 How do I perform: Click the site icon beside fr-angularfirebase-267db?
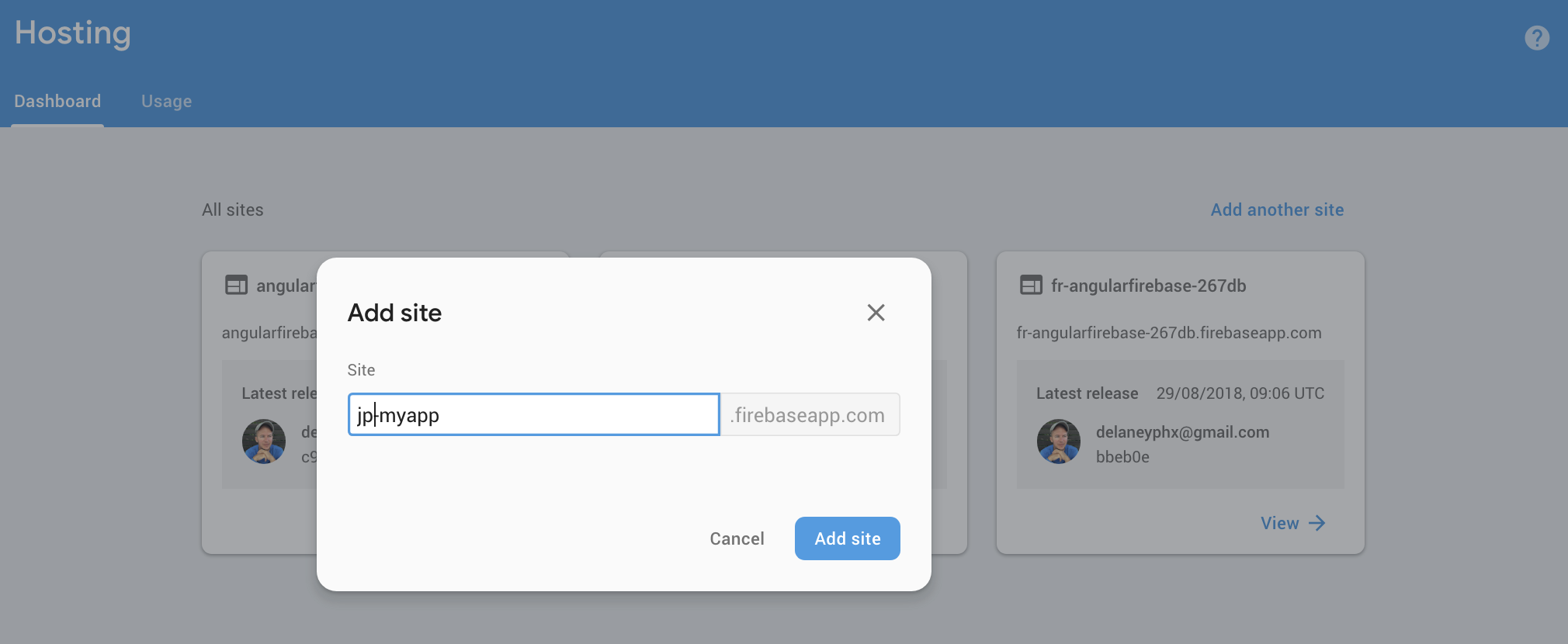(1031, 285)
